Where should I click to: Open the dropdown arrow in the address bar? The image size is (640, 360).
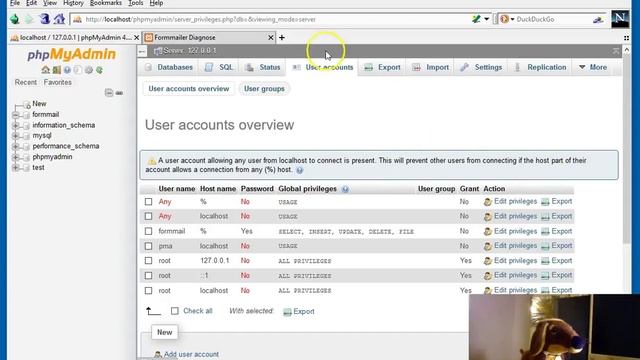487,19
